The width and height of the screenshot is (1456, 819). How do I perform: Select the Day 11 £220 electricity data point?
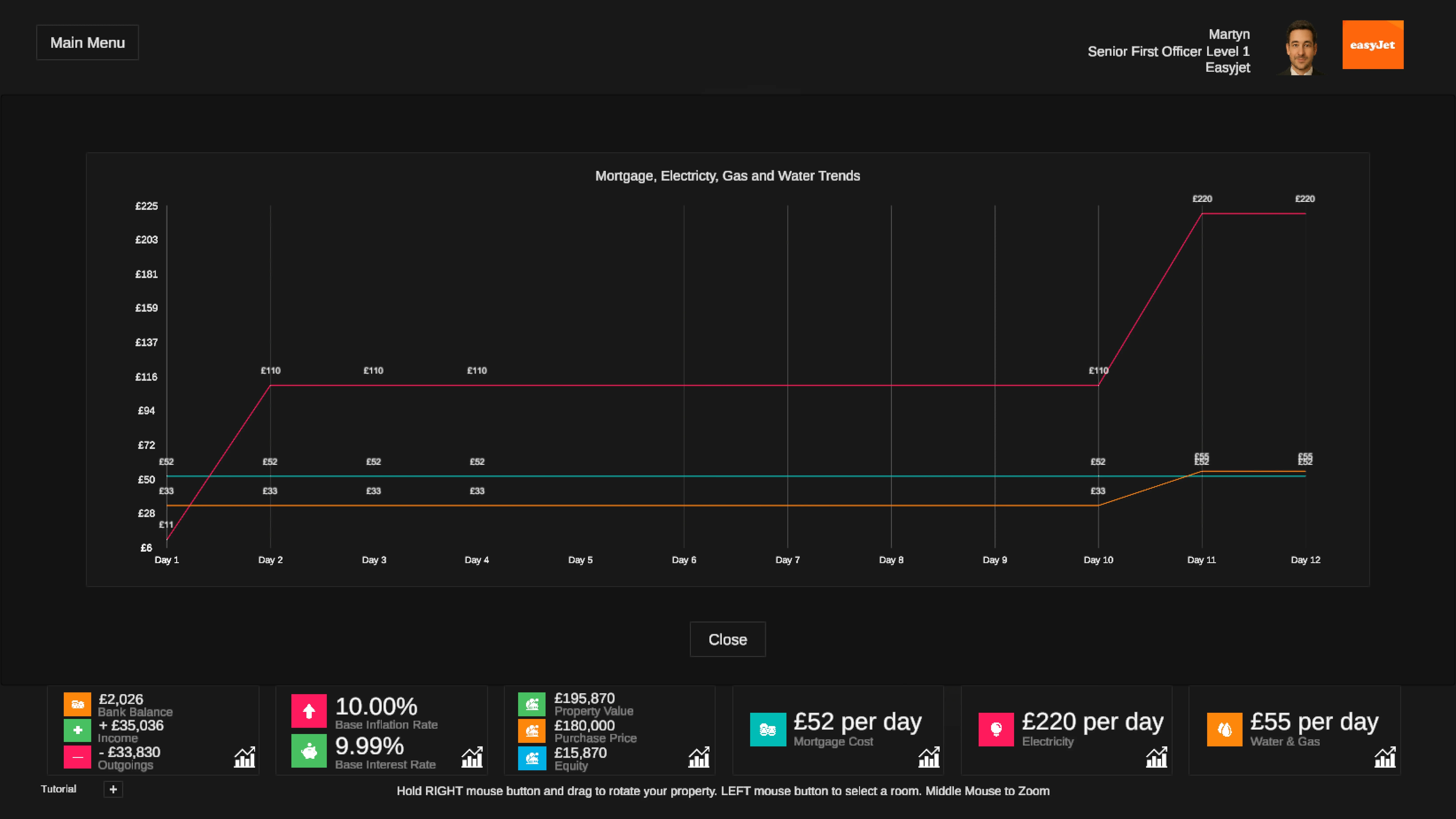pos(1202,214)
